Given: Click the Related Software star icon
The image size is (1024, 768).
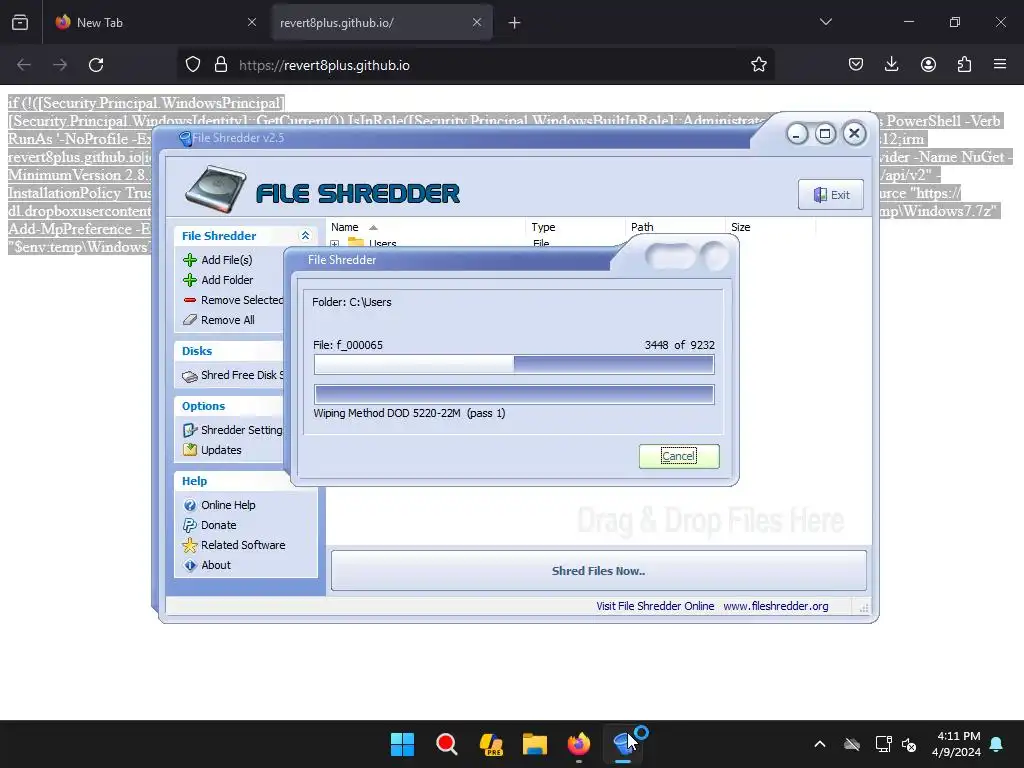Looking at the screenshot, I should 190,545.
